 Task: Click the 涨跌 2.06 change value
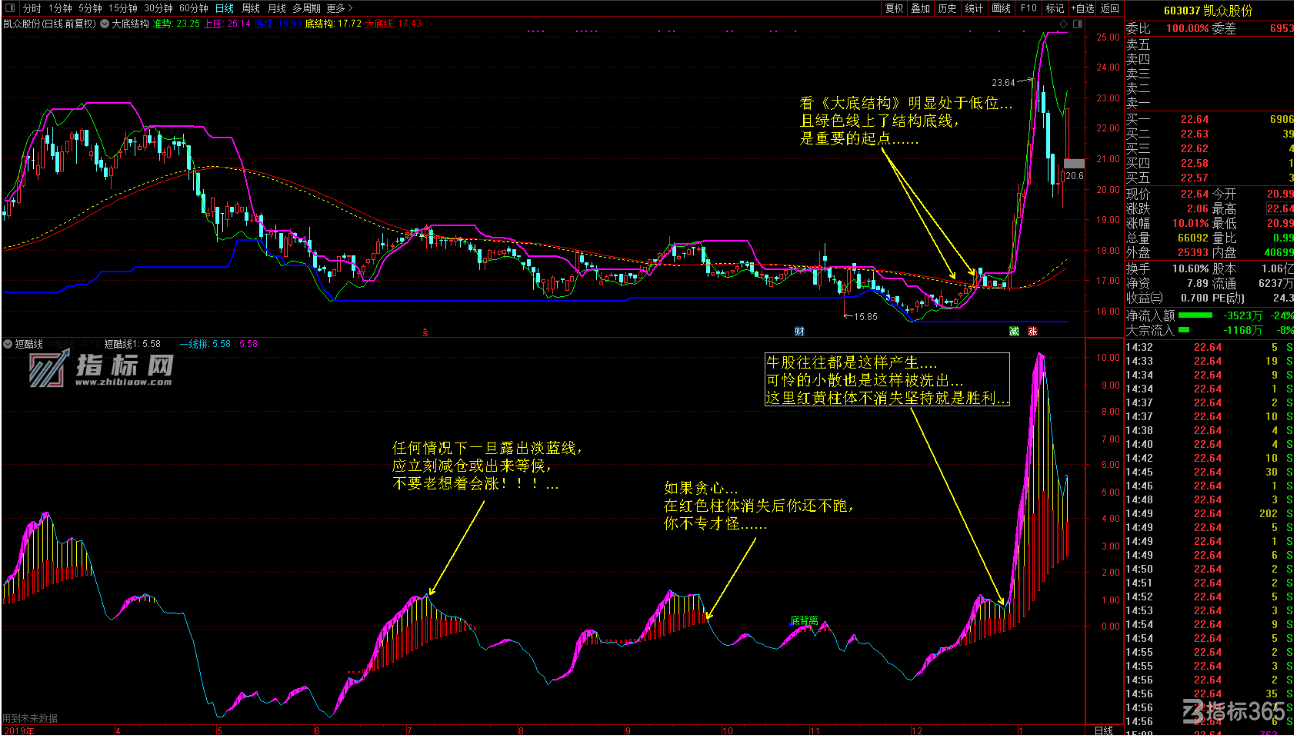(x=1198, y=209)
